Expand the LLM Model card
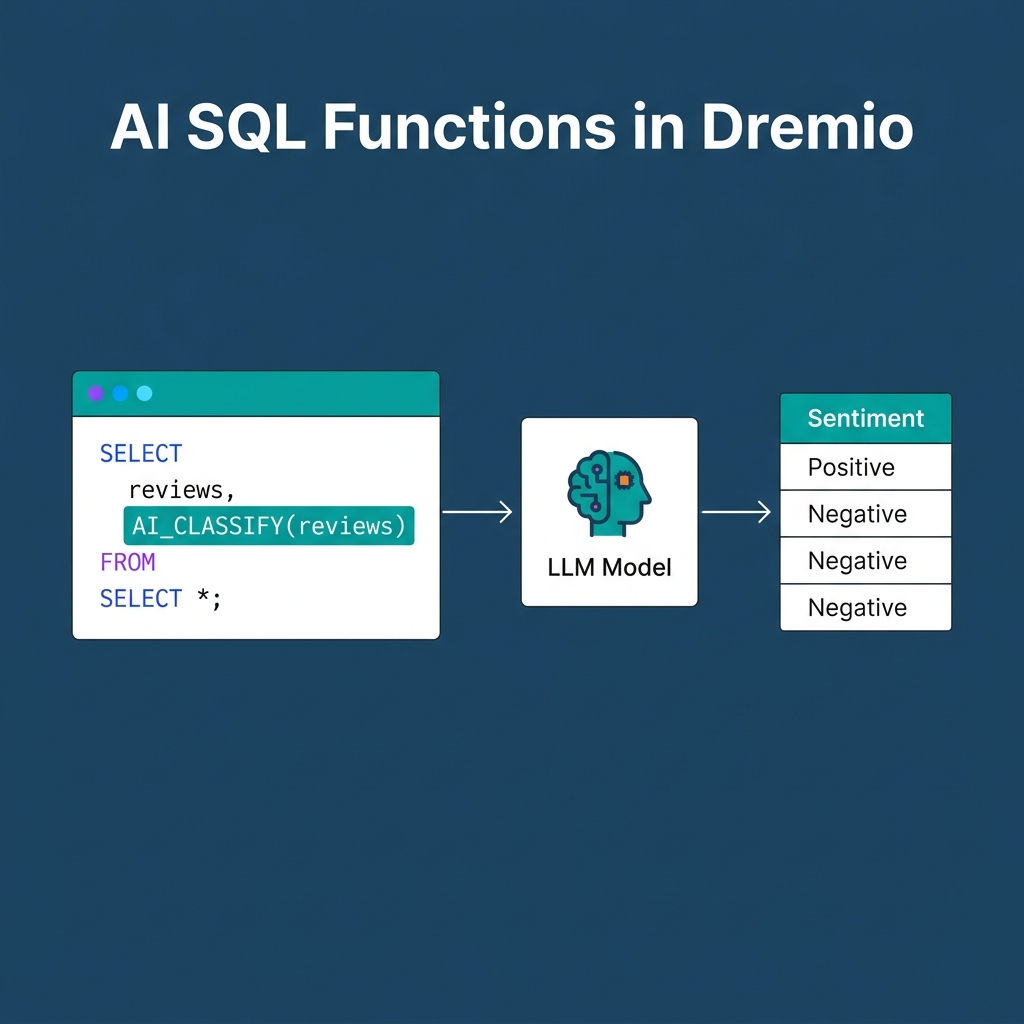The height and width of the screenshot is (1024, 1024). 608,511
